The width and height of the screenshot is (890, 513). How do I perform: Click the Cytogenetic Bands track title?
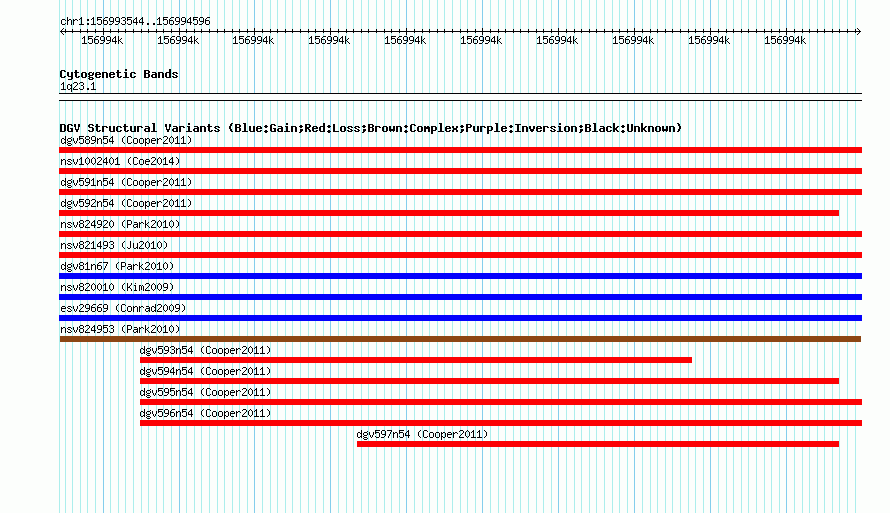pos(119,74)
